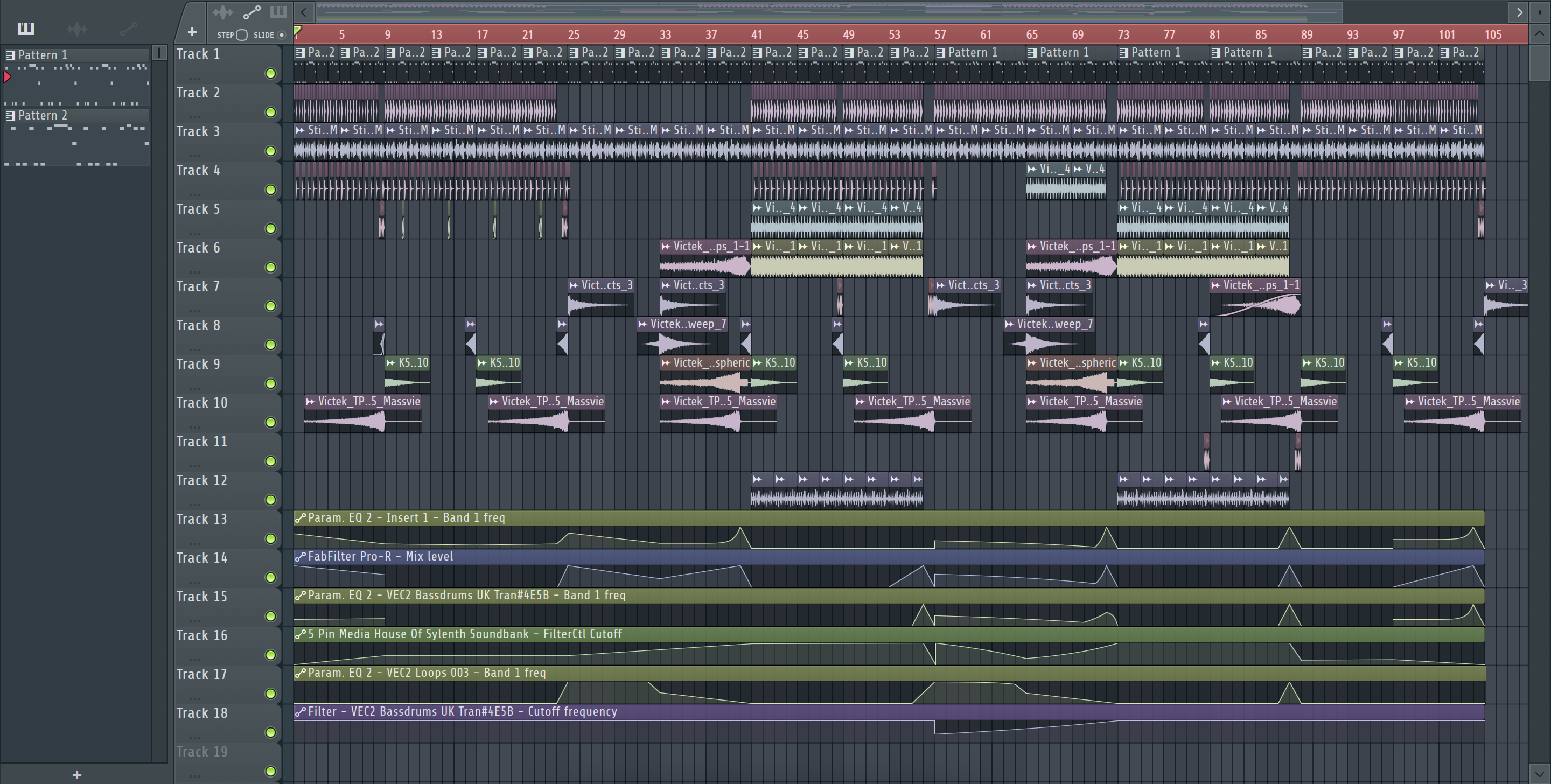This screenshot has height=784, width=1551.
Task: Mute Track 3 with its green LED
Action: pyautogui.click(x=270, y=151)
